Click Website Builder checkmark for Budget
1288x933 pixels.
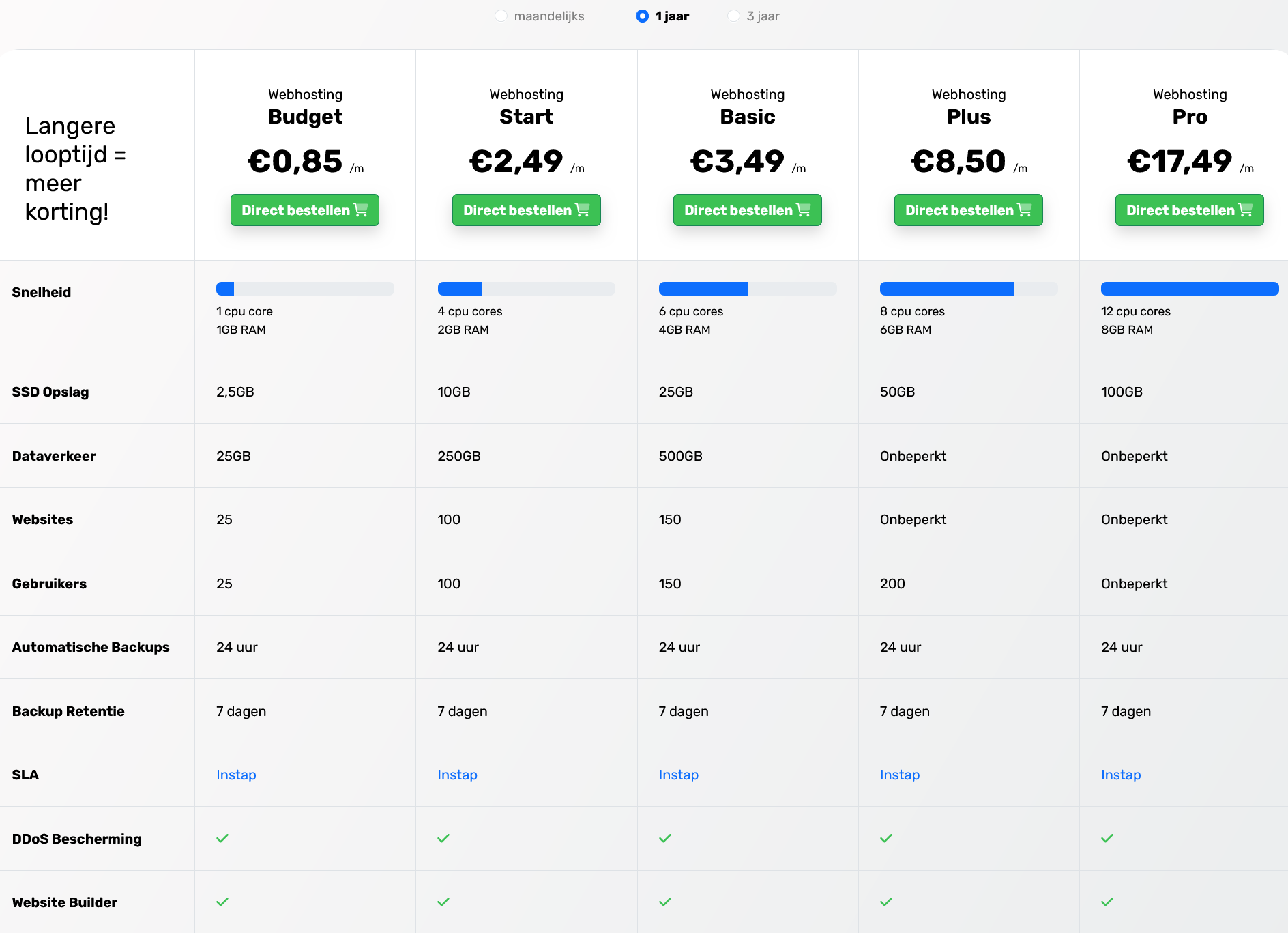point(222,902)
